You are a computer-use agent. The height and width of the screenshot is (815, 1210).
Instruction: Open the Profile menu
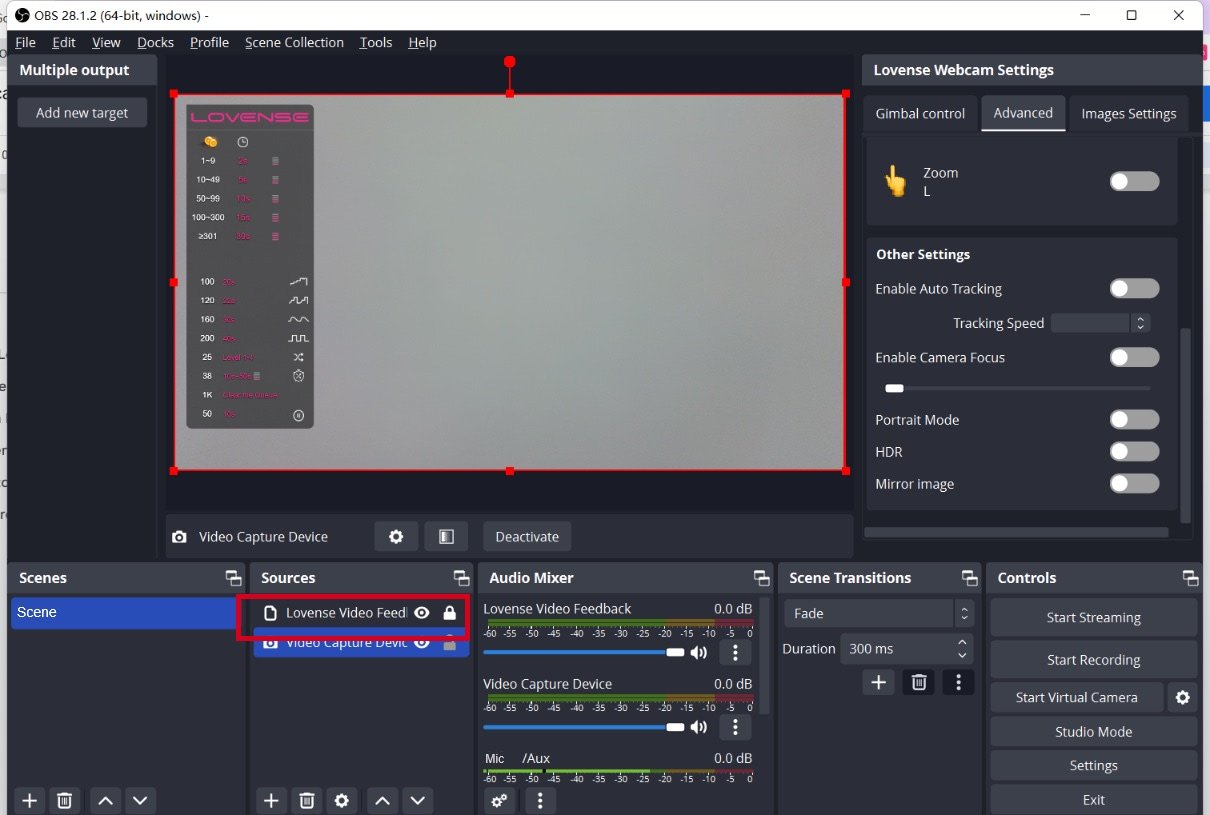tap(209, 42)
